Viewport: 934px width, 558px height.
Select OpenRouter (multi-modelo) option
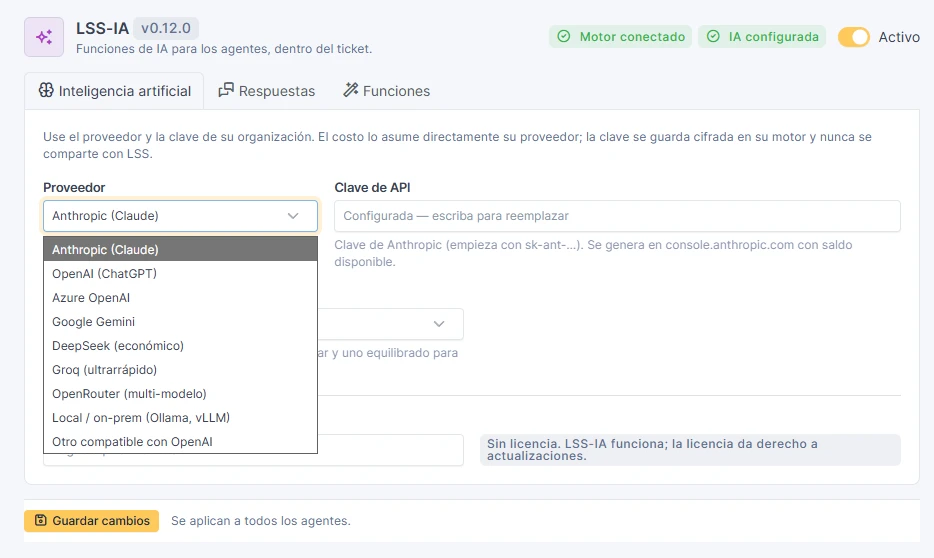(x=180, y=394)
